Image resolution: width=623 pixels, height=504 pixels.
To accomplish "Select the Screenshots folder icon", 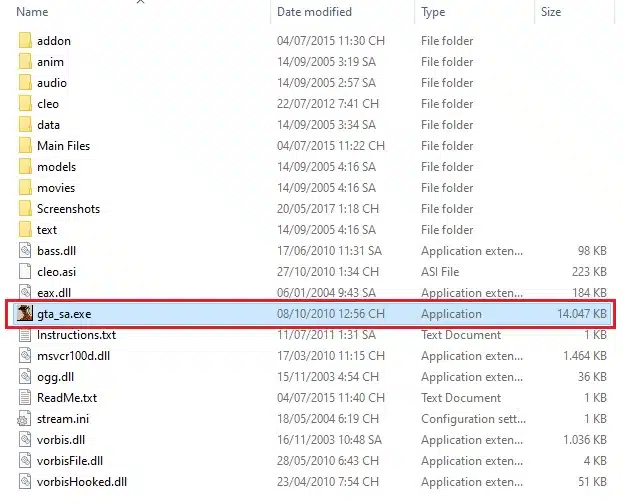I will coord(25,209).
